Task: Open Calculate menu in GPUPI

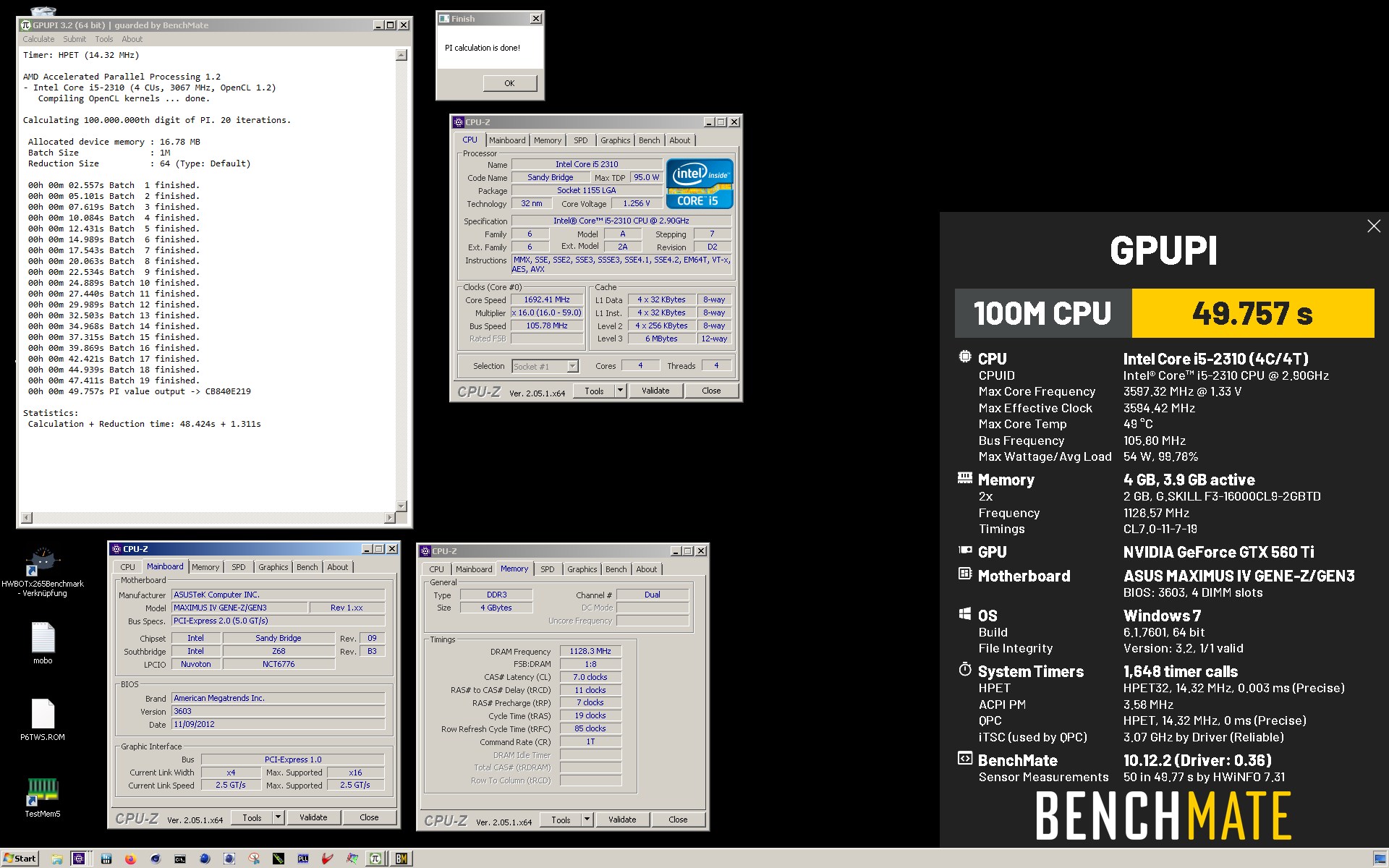Action: pyautogui.click(x=38, y=39)
